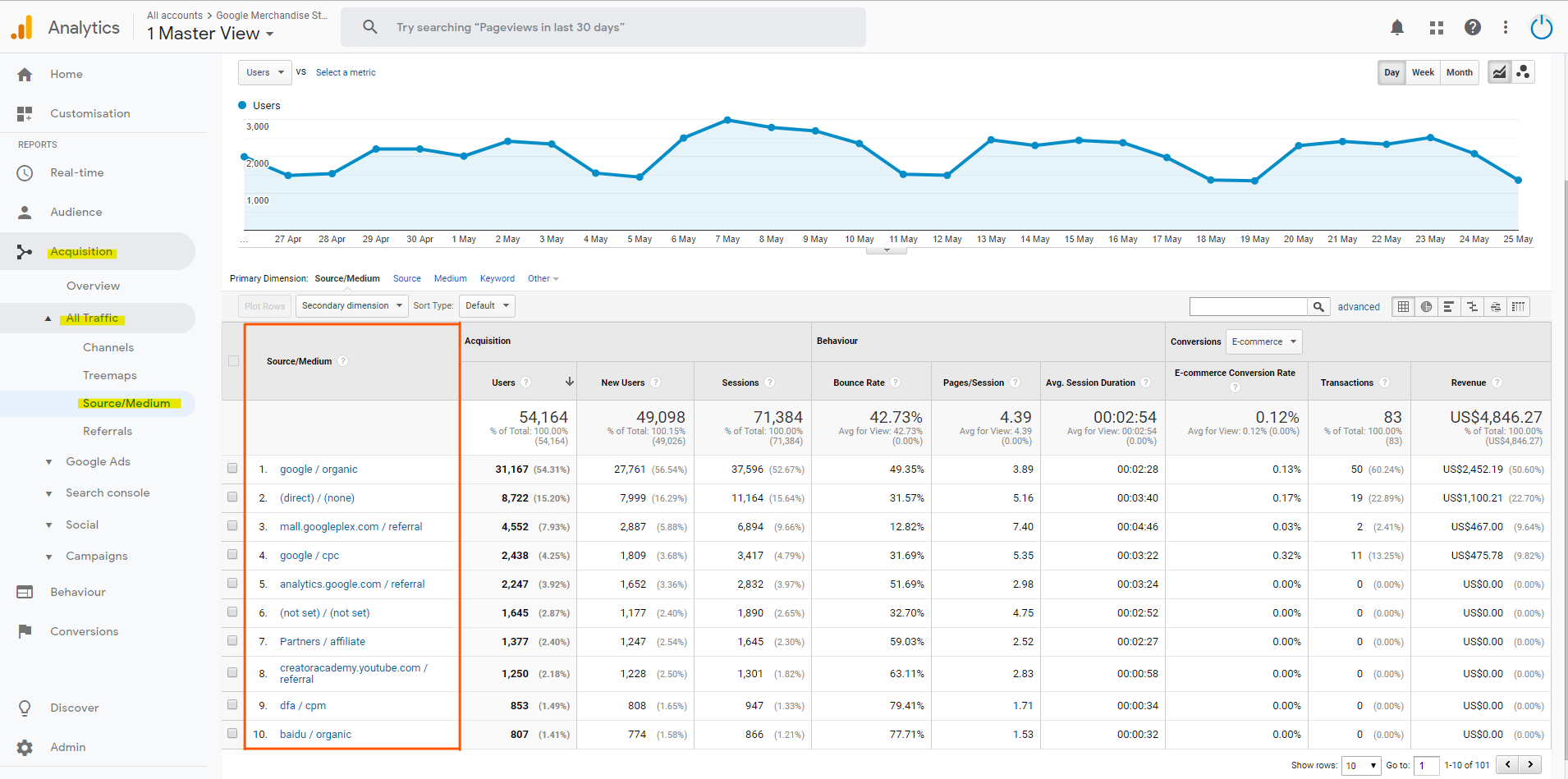Switch to the Week view tab

pos(1423,72)
